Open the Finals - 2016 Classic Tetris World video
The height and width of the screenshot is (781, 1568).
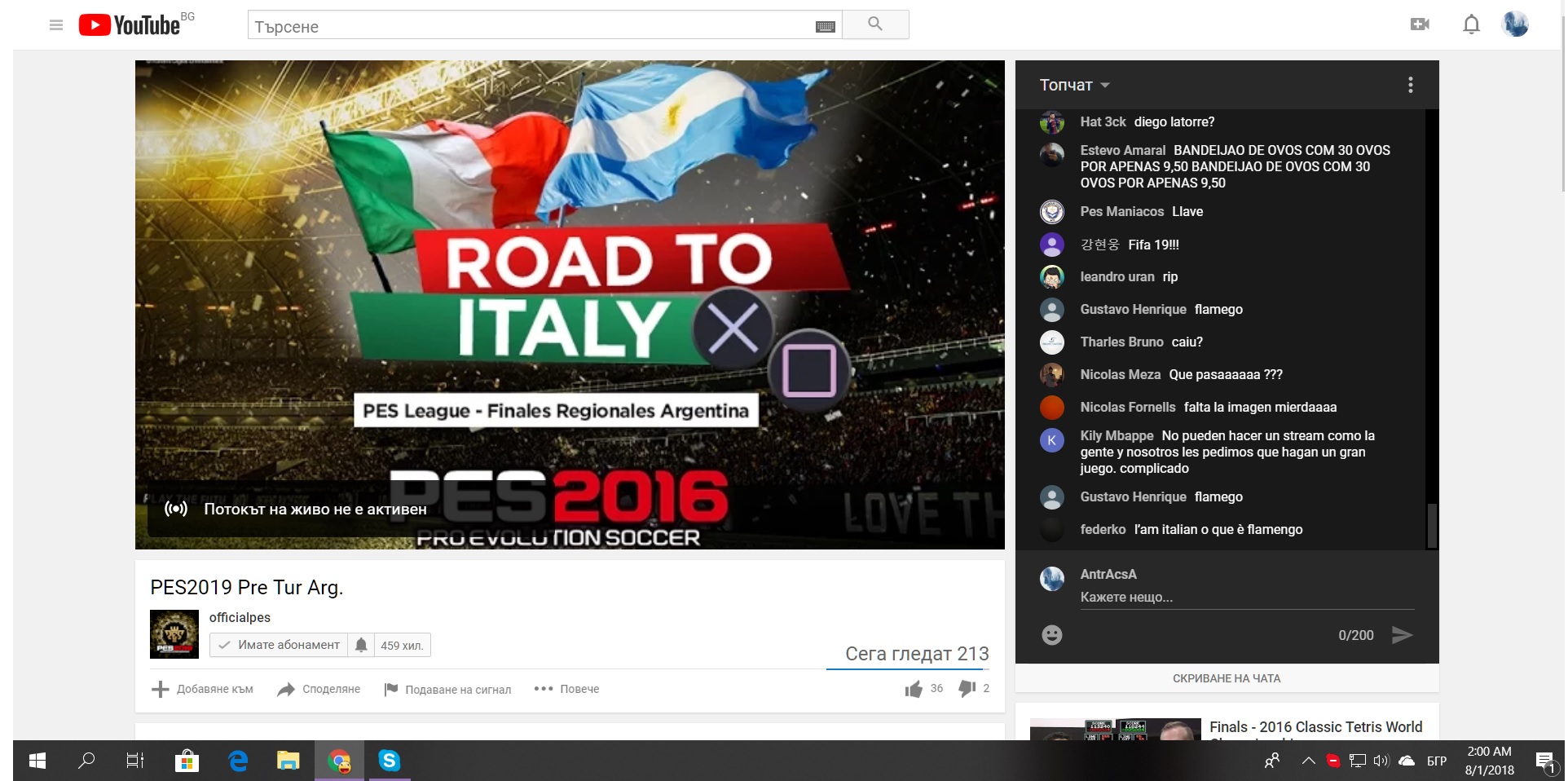(1315, 727)
